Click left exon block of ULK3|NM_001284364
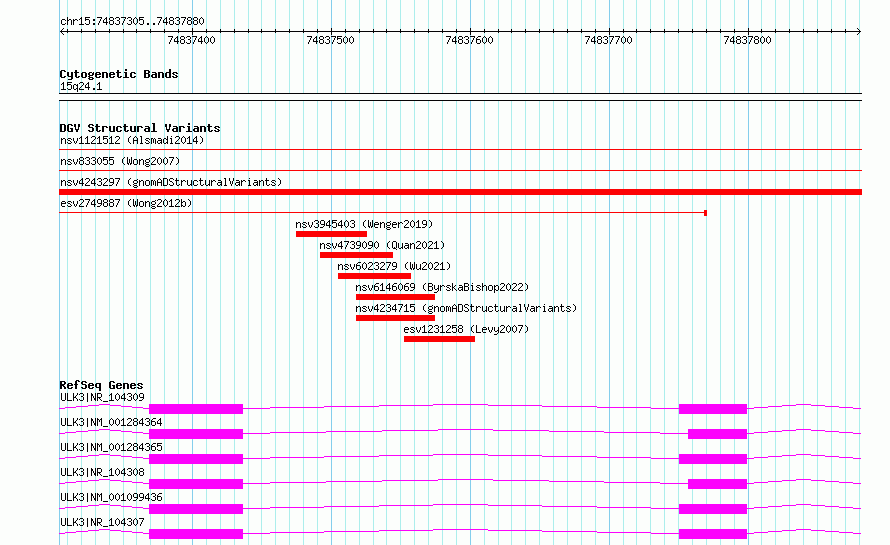Image resolution: width=890 pixels, height=545 pixels. [196, 434]
